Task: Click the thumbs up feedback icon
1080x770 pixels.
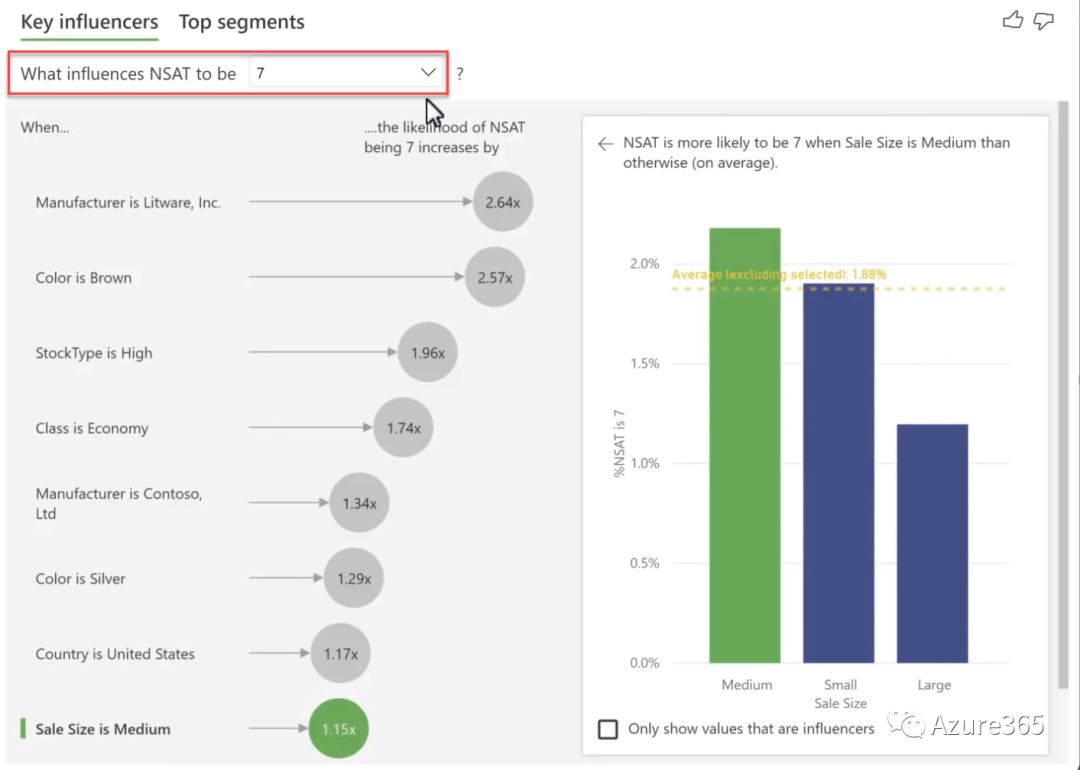Action: (x=1013, y=20)
